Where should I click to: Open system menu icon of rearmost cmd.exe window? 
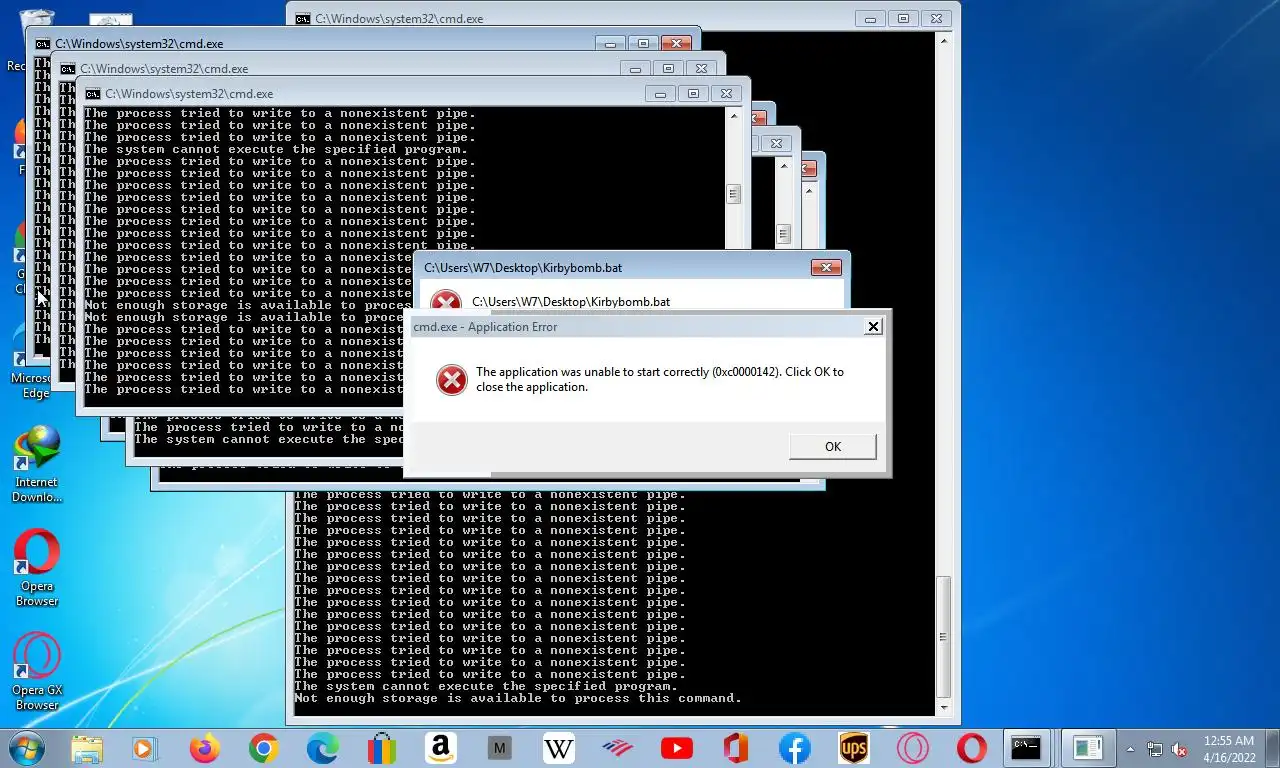point(302,18)
